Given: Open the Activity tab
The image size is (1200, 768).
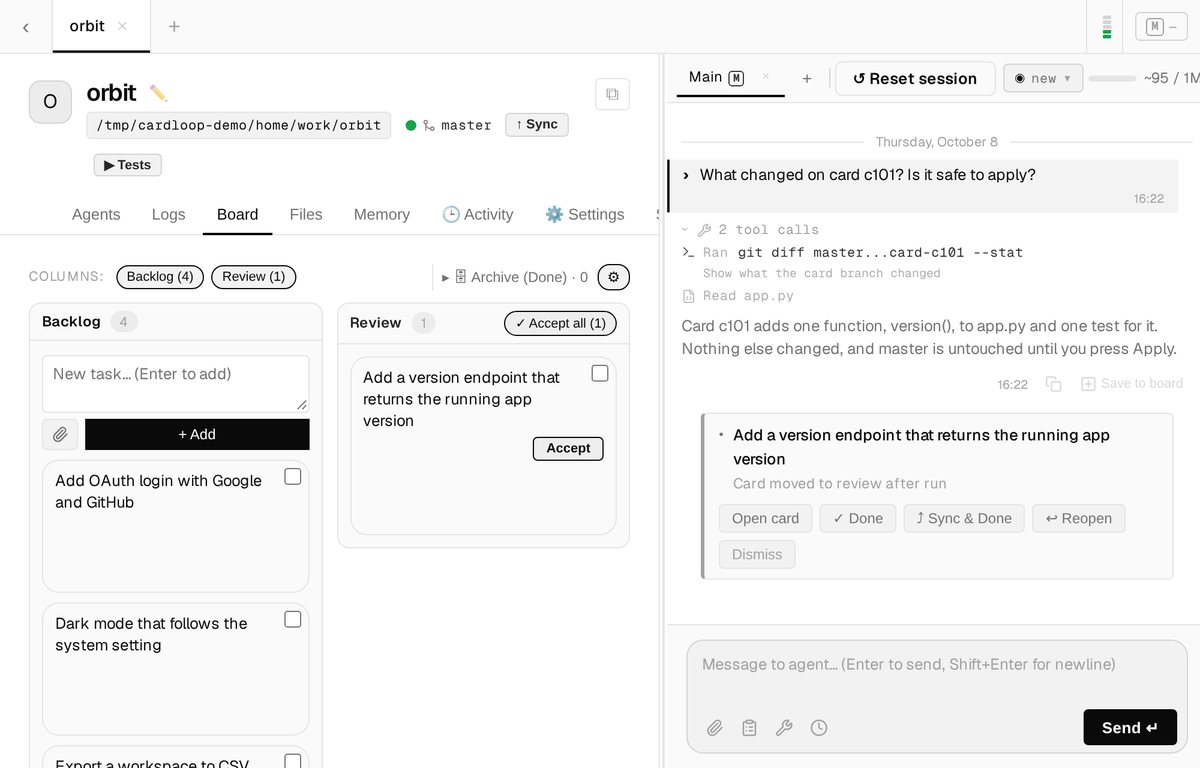Looking at the screenshot, I should [477, 214].
